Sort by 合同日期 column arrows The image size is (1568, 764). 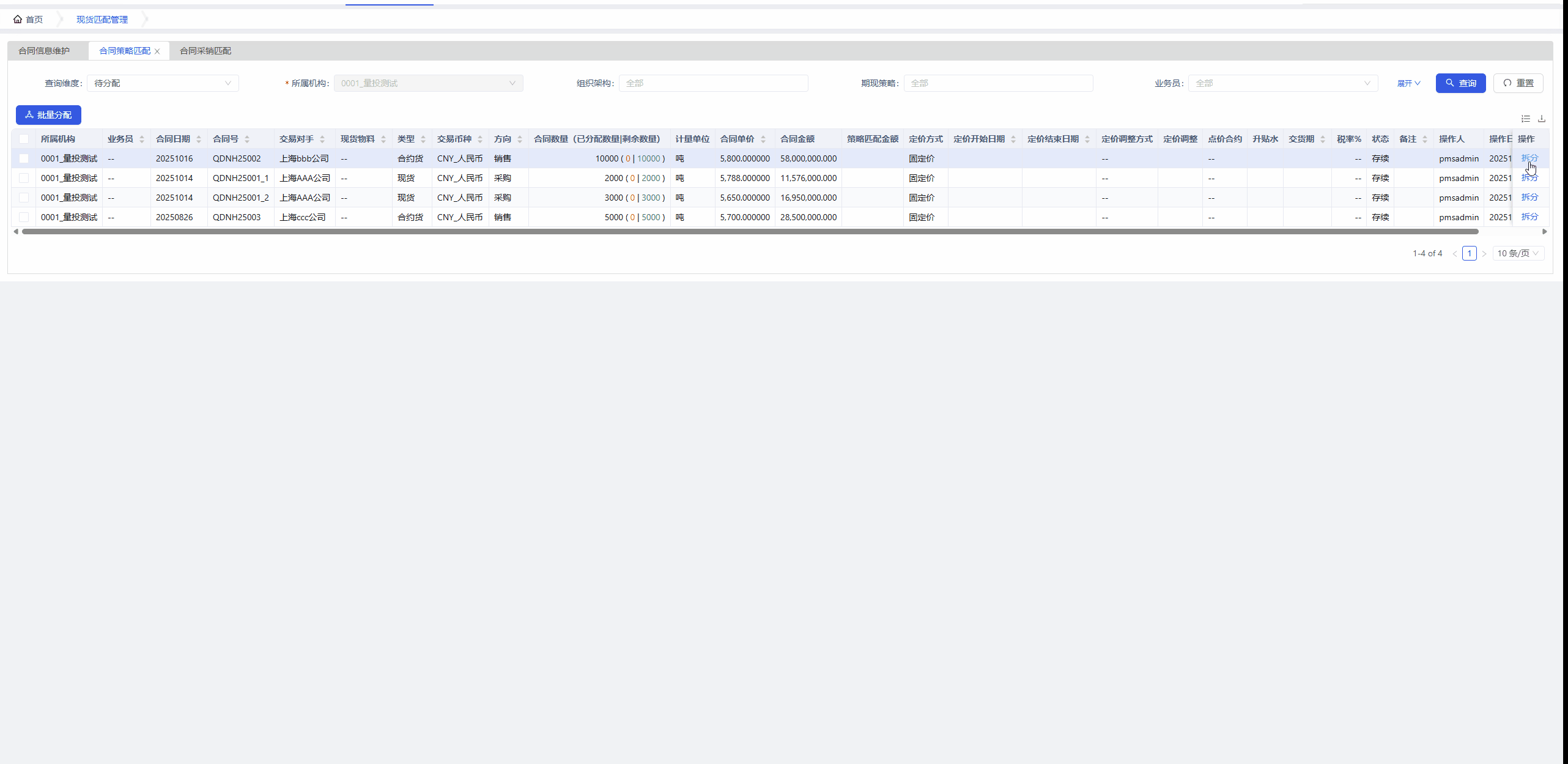[x=199, y=139]
